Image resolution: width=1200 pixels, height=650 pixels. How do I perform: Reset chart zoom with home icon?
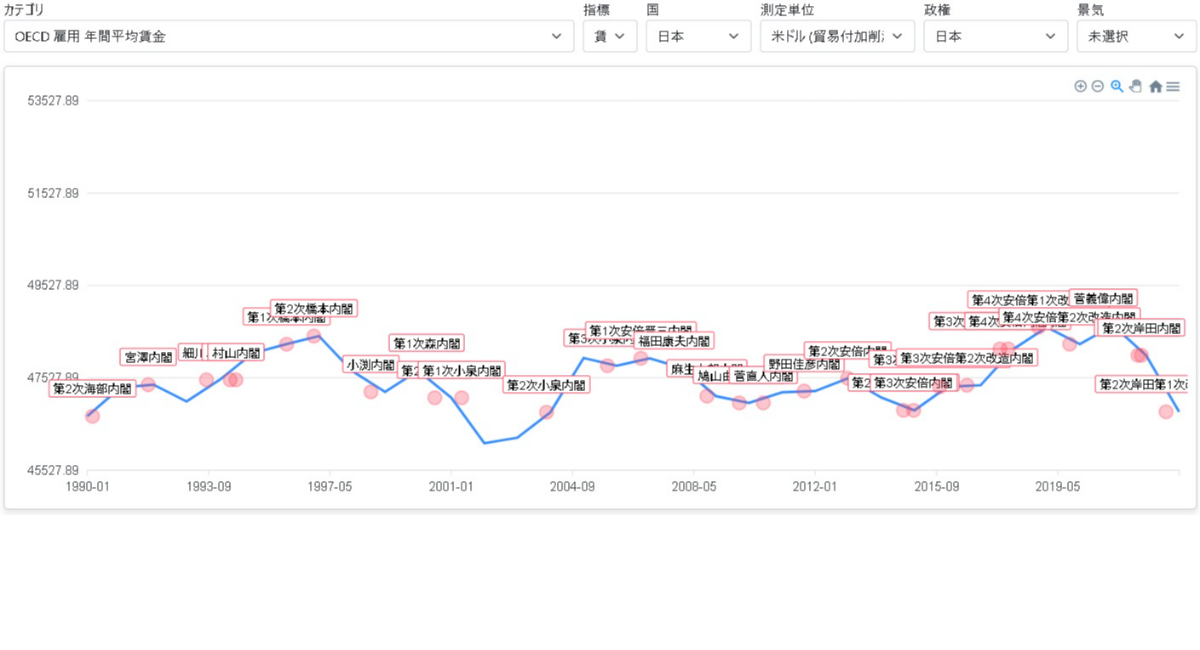pos(1155,87)
